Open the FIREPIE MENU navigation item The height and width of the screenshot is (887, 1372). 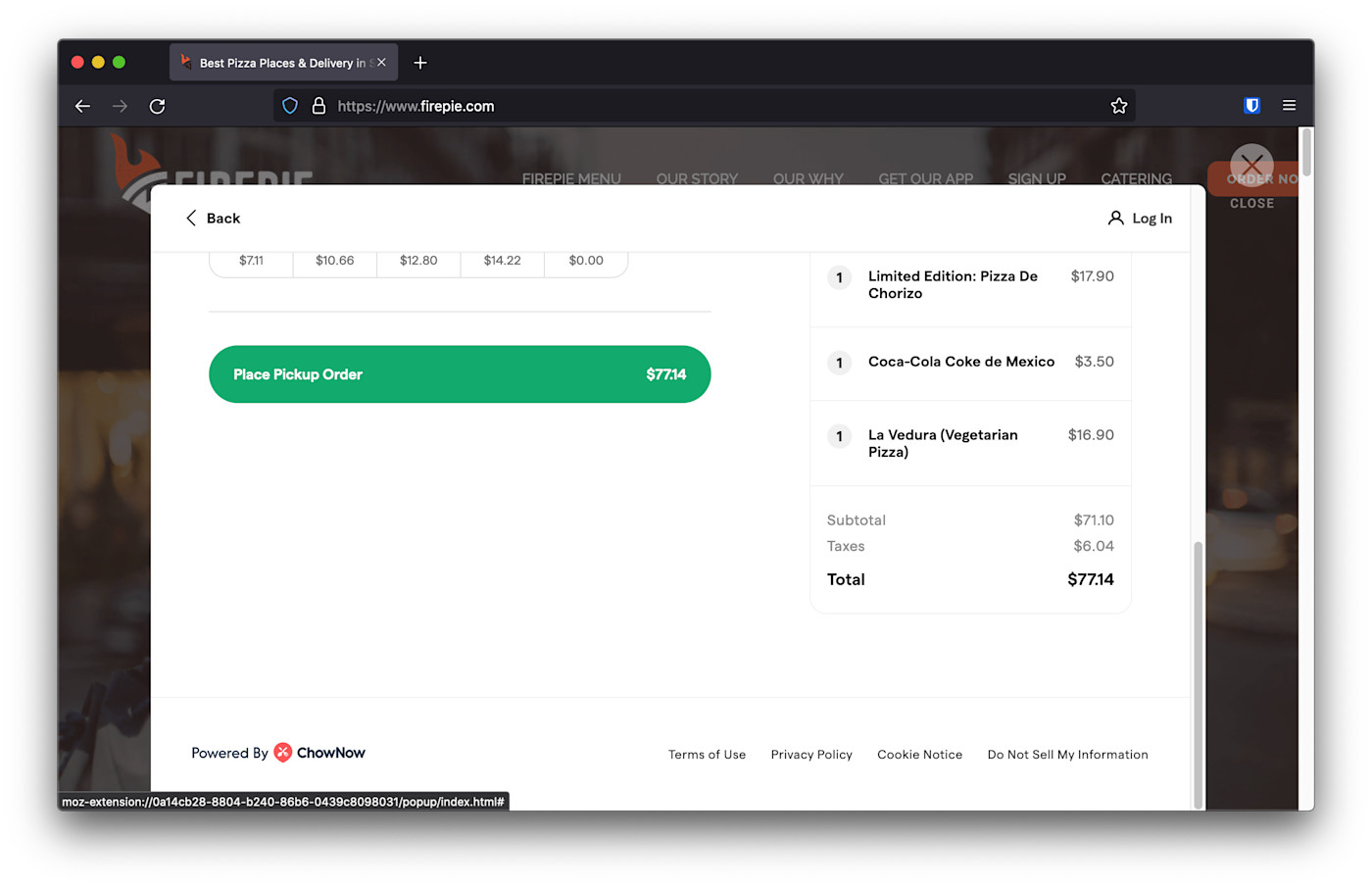571,179
